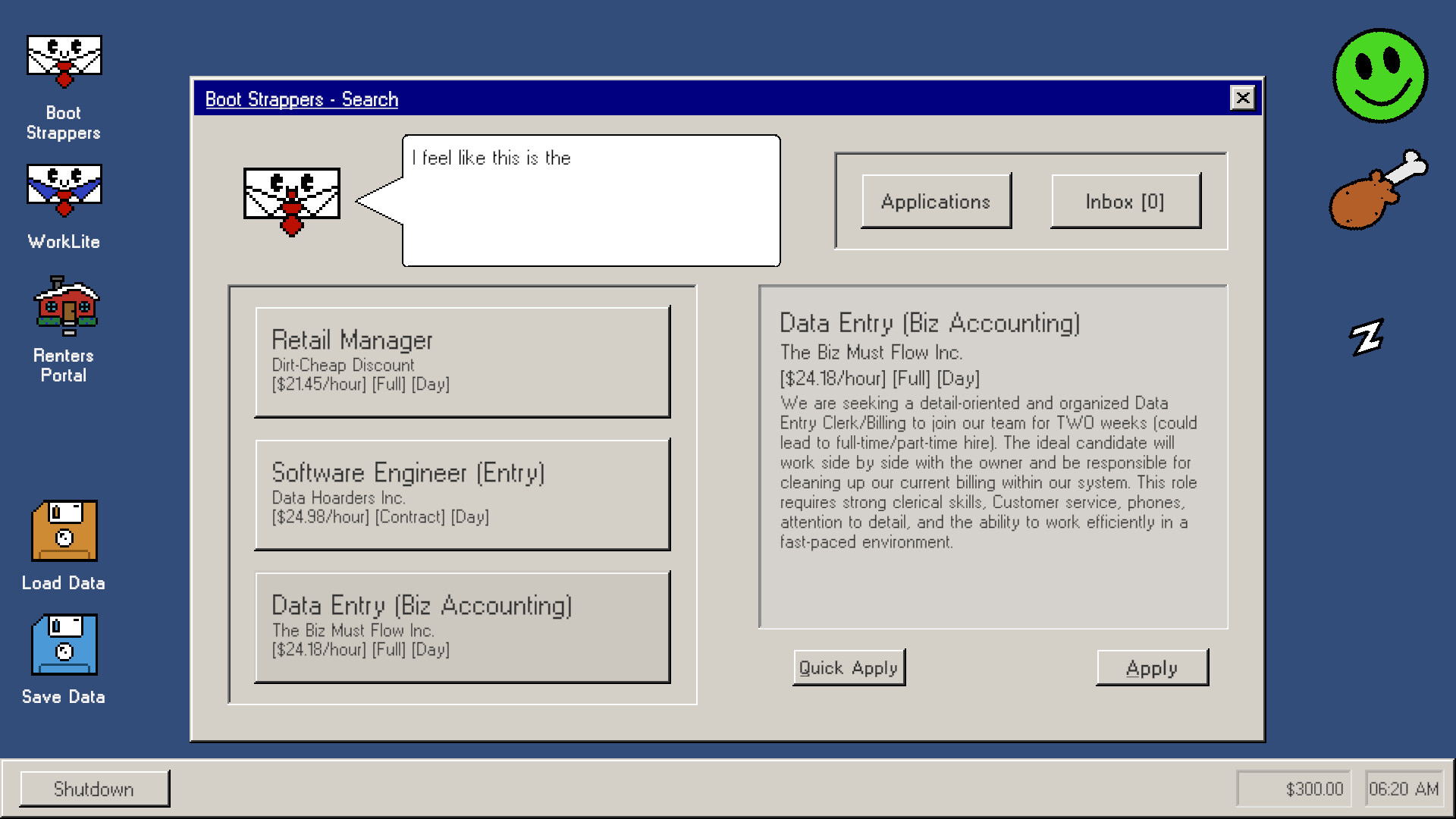
Task: Select the Software Engineer (Entry) listing
Action: coord(463,494)
